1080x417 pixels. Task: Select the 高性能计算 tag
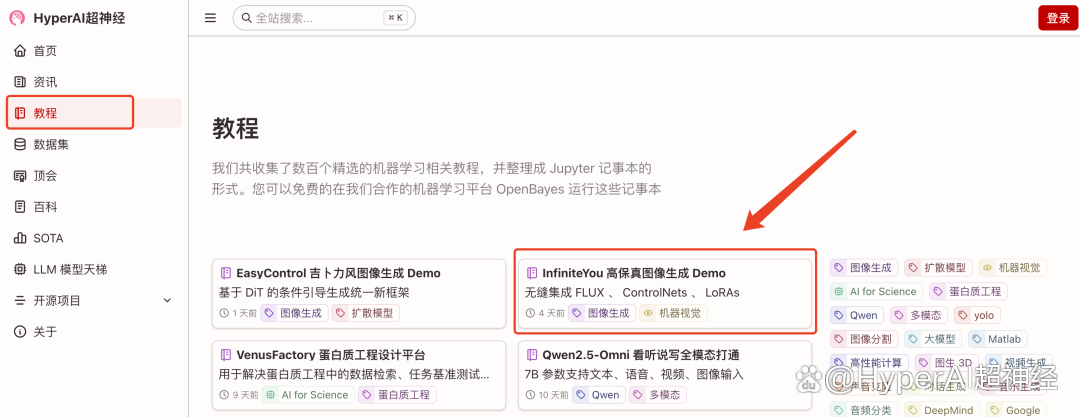(869, 363)
